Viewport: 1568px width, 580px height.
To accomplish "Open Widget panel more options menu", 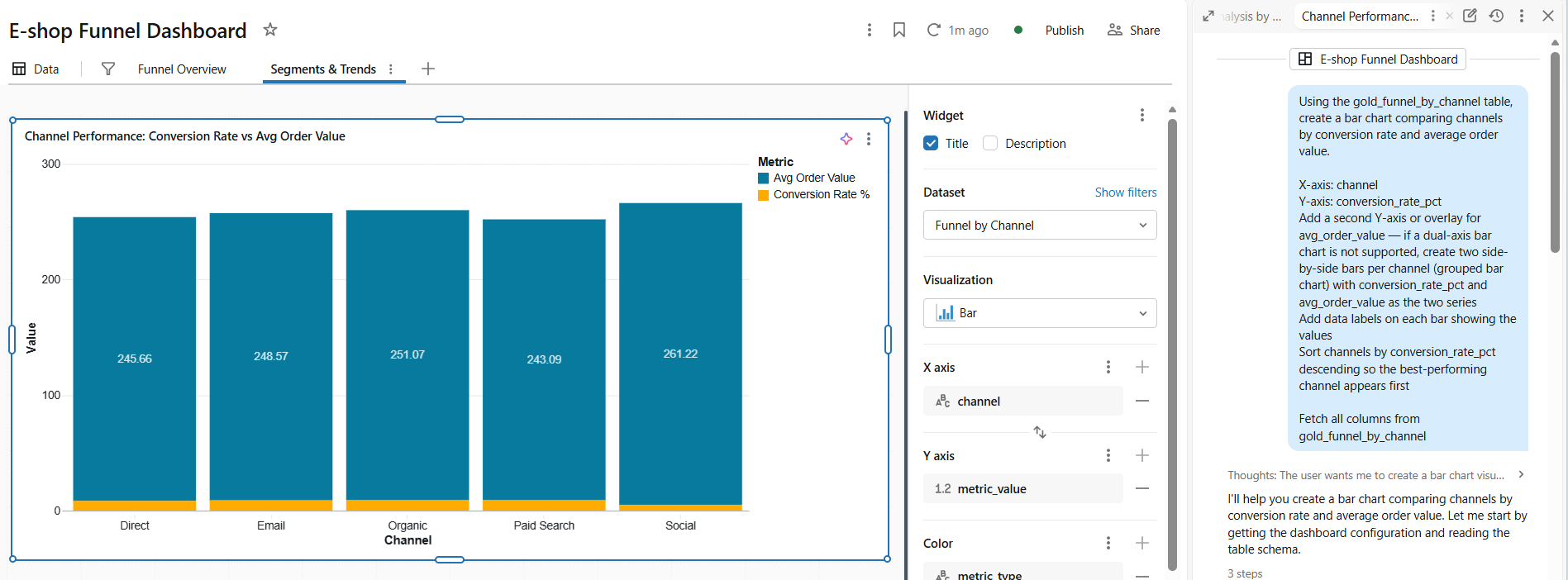I will tap(1142, 115).
